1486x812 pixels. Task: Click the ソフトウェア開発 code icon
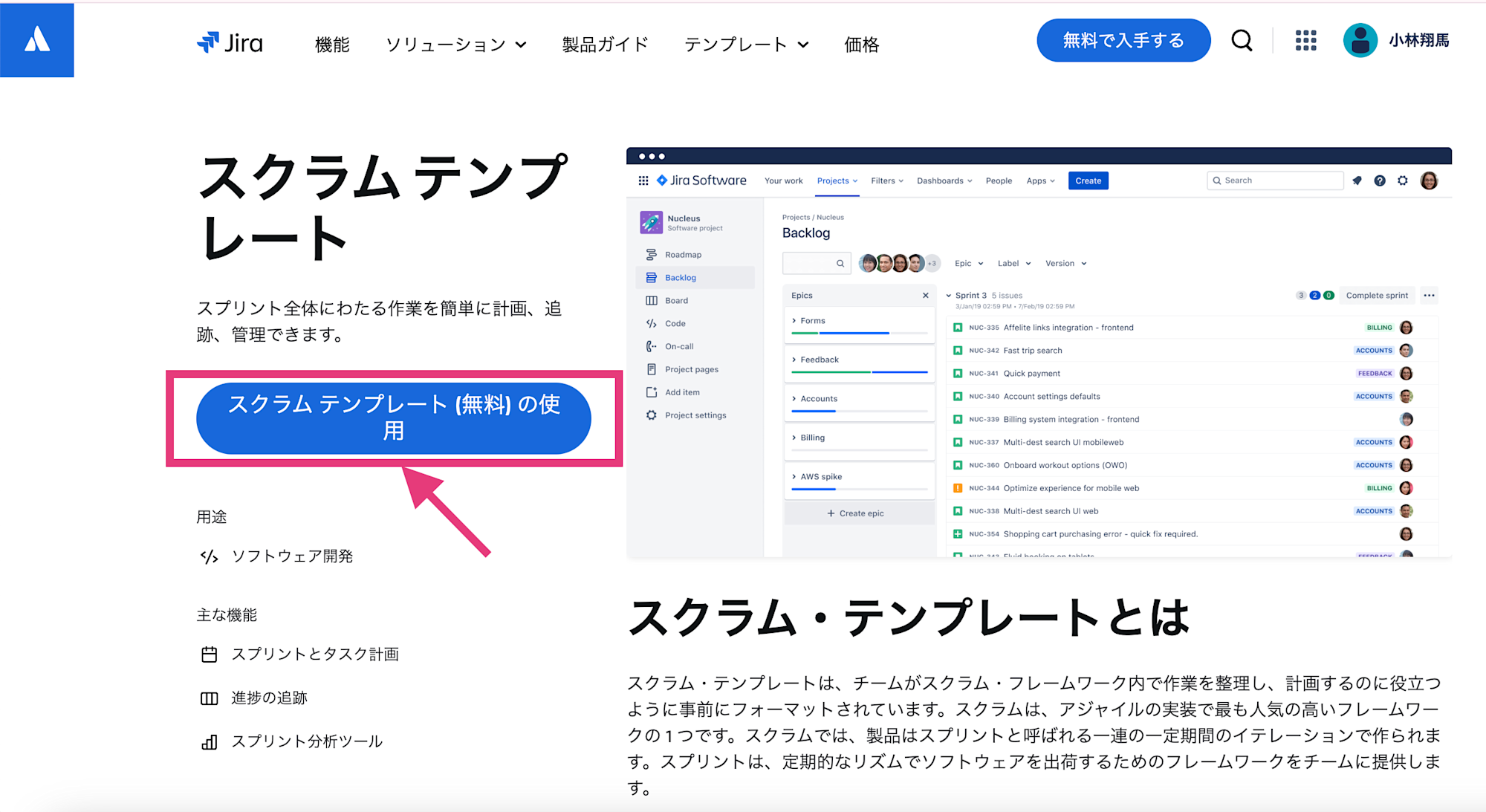pyautogui.click(x=210, y=556)
